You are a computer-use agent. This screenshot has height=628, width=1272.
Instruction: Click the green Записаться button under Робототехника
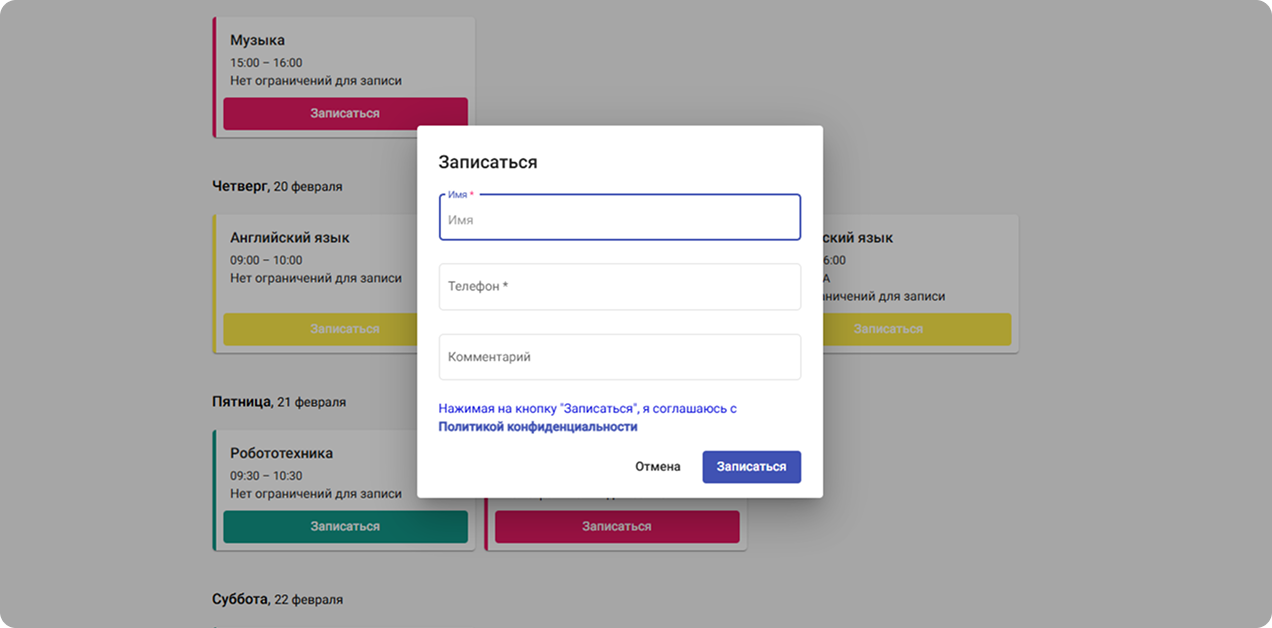(x=345, y=527)
